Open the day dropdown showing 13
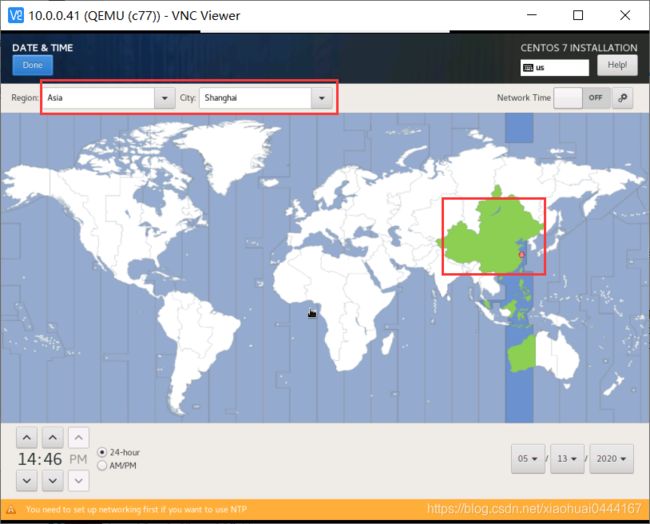The image size is (650, 524). point(567,458)
